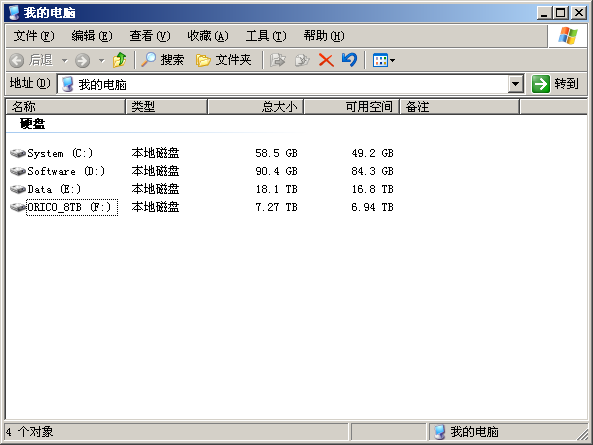Open the 工具(T) menu
Image resolution: width=593 pixels, height=445 pixels.
tap(266, 36)
